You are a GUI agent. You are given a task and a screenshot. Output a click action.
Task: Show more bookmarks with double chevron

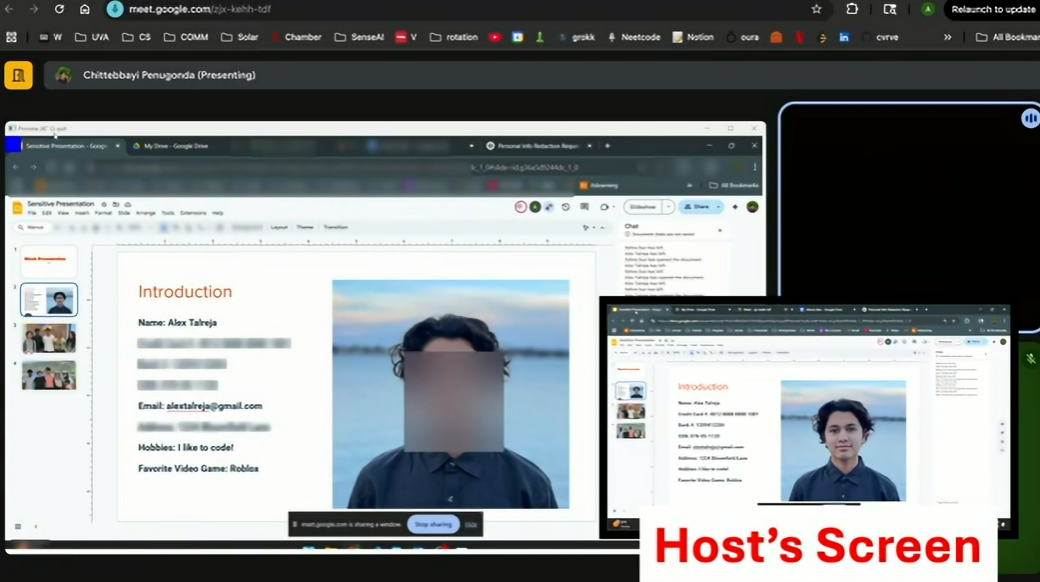click(x=947, y=37)
